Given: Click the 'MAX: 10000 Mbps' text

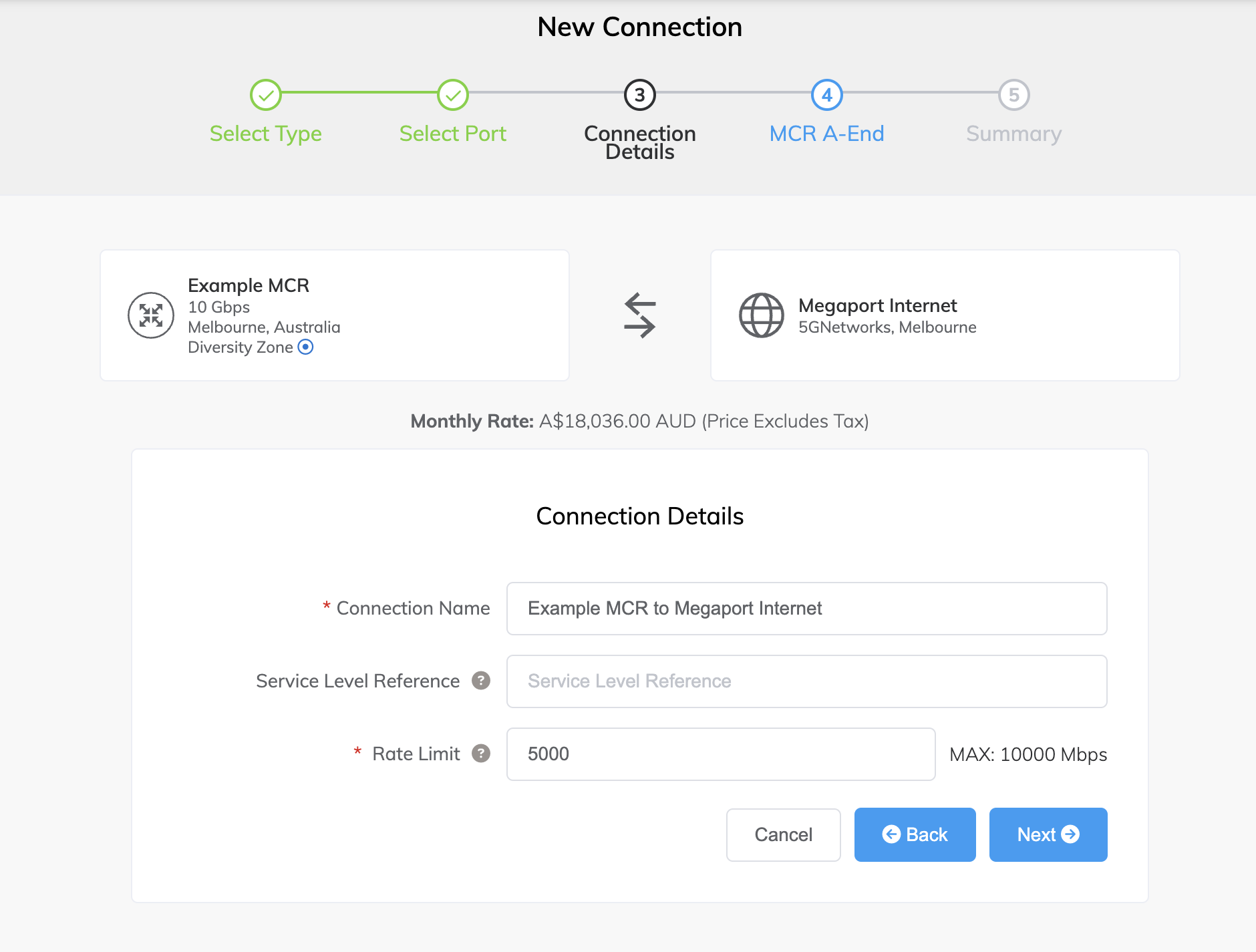Looking at the screenshot, I should 1028,754.
